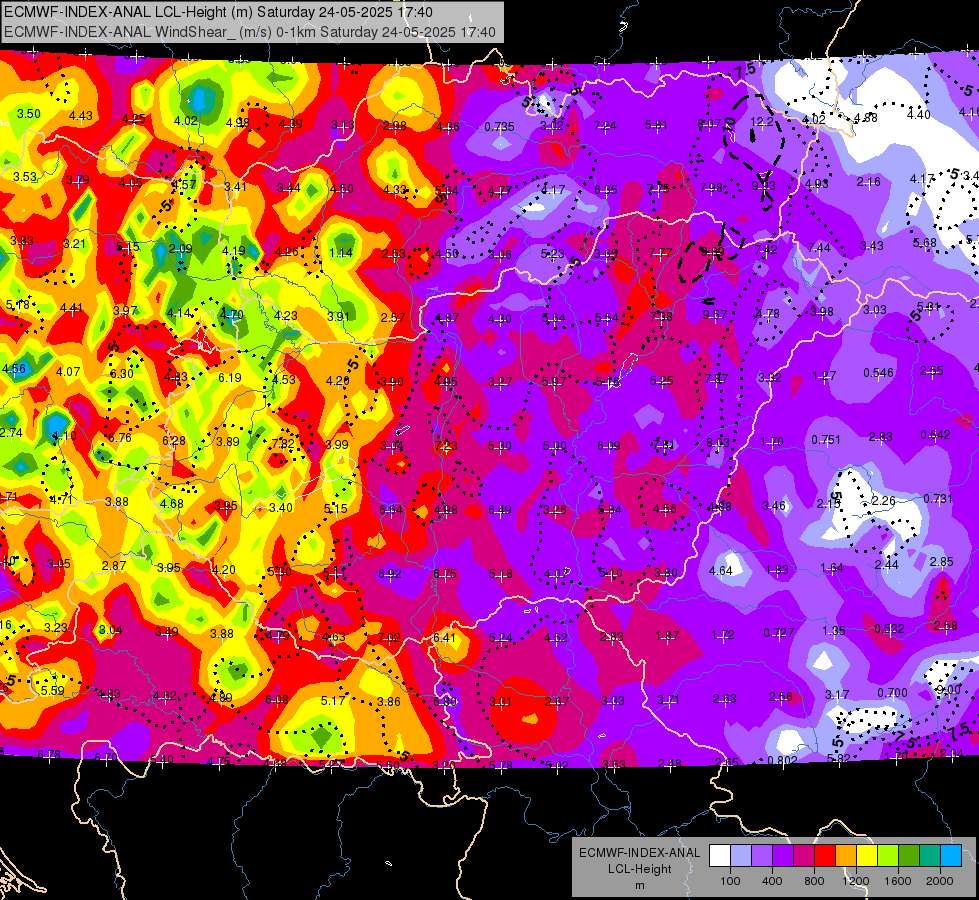Screen dimensions: 979x900
Task: Click the wind shear value 0.735
Action: 499,127
